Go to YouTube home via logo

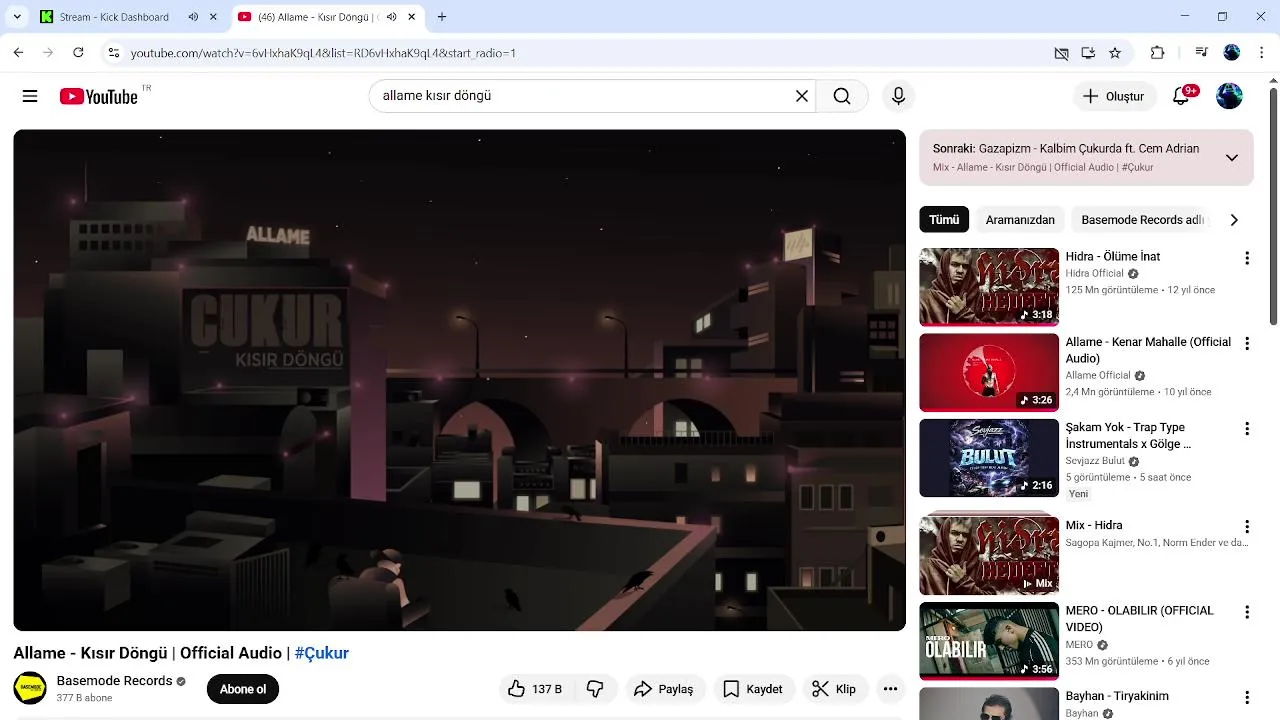pos(98,96)
